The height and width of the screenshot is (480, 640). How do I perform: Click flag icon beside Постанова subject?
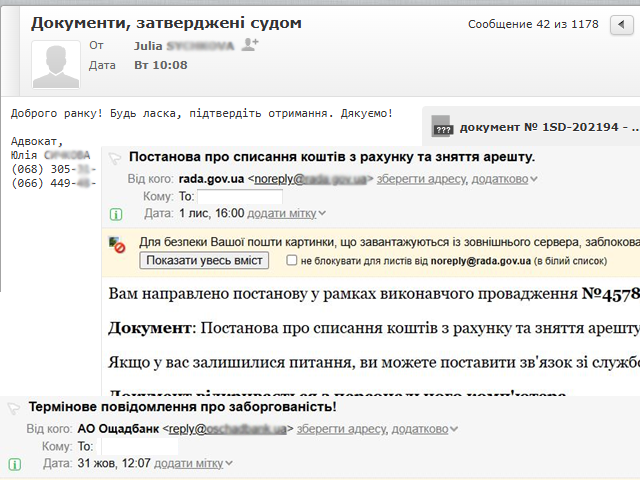(115, 157)
